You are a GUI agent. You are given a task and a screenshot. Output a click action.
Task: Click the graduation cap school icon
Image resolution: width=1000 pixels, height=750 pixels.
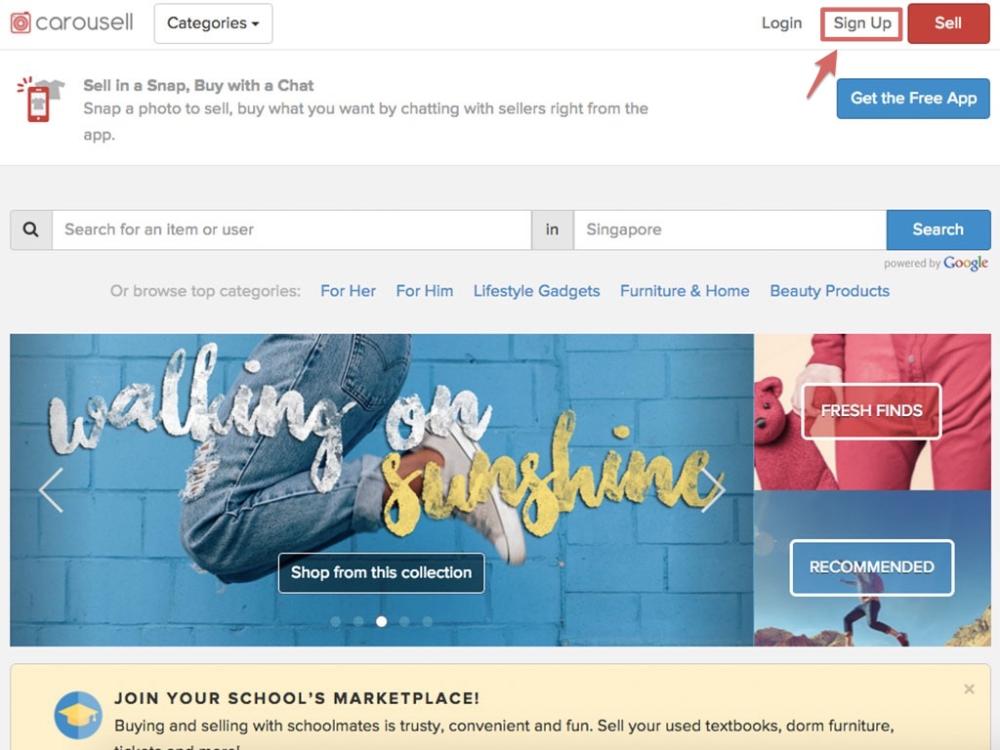click(x=78, y=715)
